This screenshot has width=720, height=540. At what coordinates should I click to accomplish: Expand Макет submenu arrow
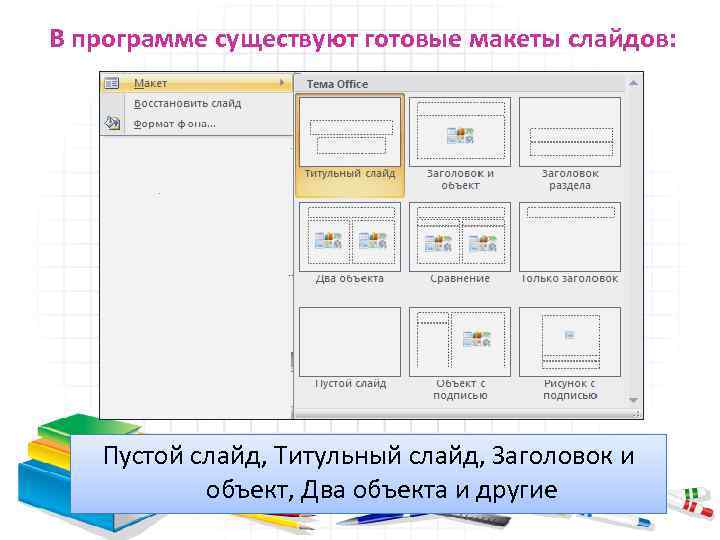281,83
